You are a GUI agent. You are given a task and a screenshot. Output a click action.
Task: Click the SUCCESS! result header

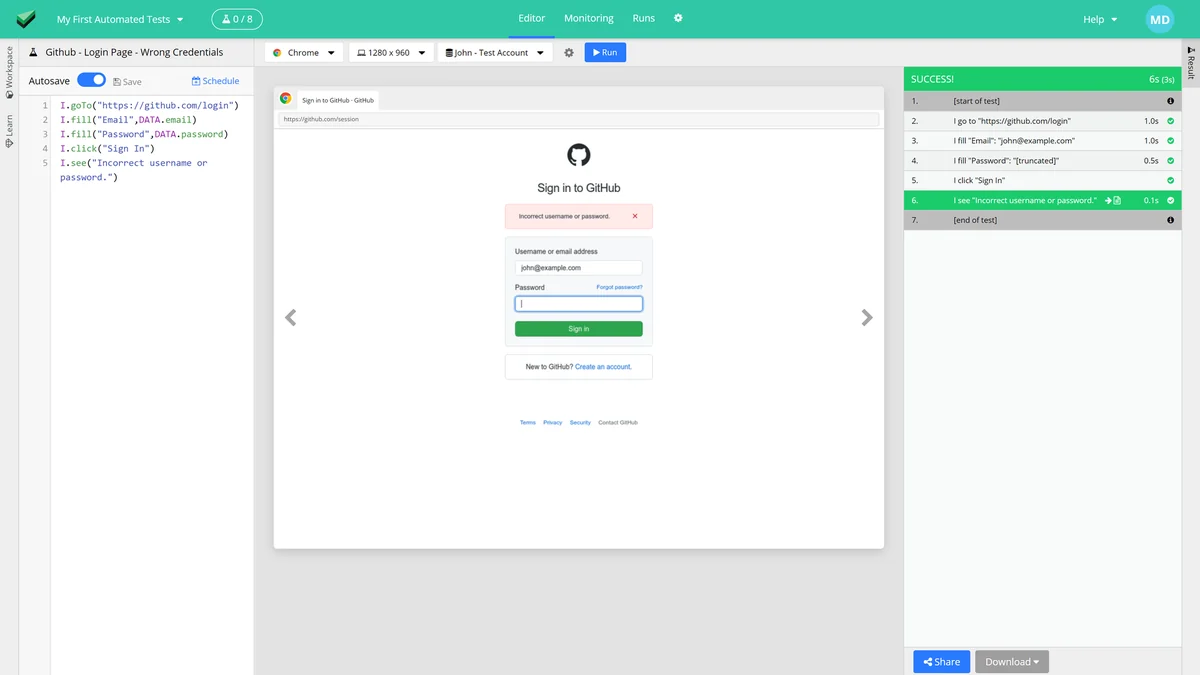1042,78
